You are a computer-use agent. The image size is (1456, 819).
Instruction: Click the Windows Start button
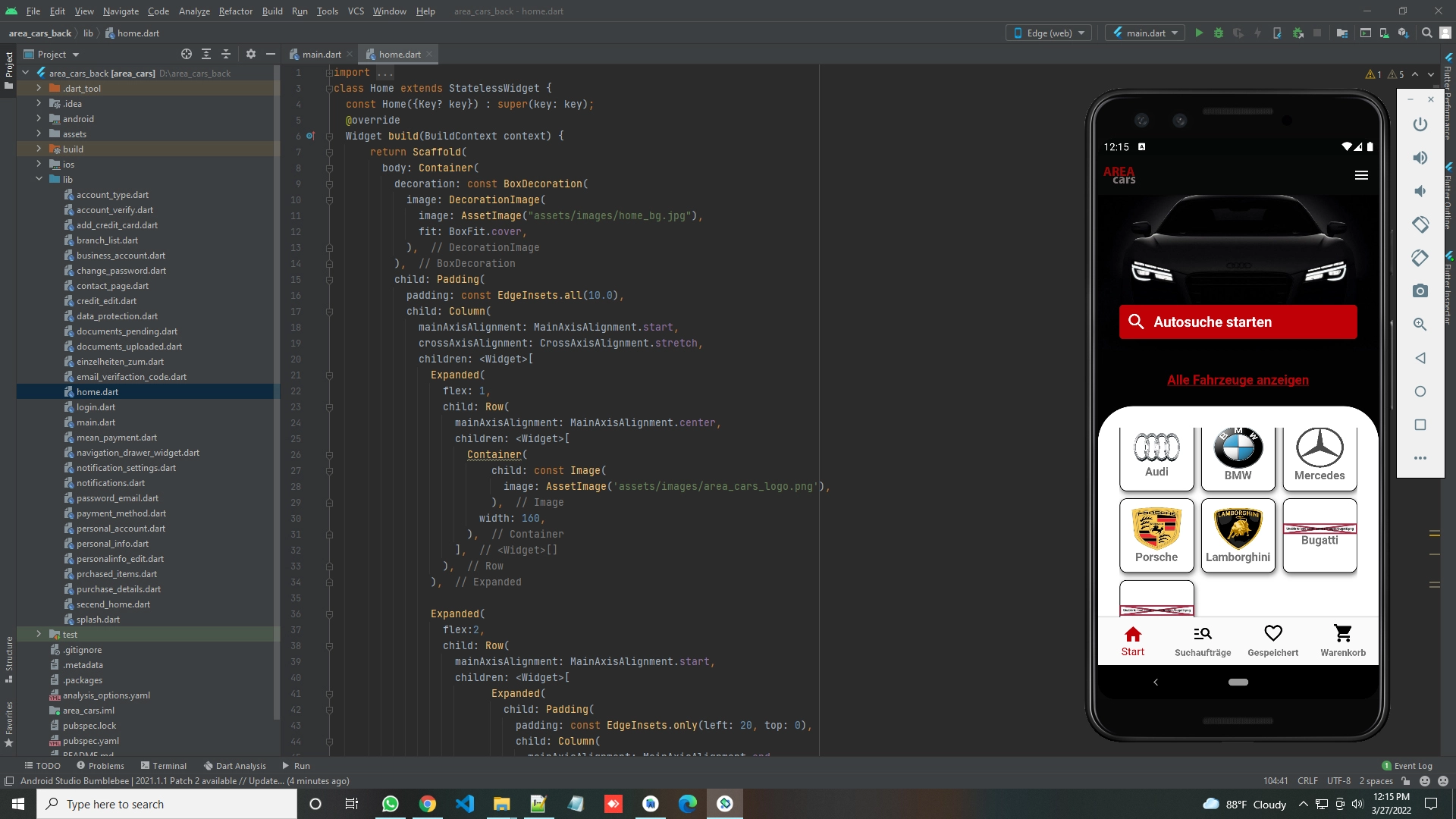pyautogui.click(x=18, y=804)
